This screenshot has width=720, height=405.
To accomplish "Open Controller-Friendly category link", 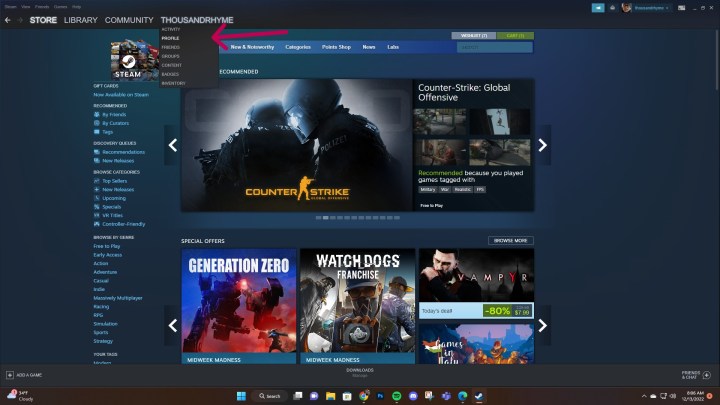I will pos(124,224).
